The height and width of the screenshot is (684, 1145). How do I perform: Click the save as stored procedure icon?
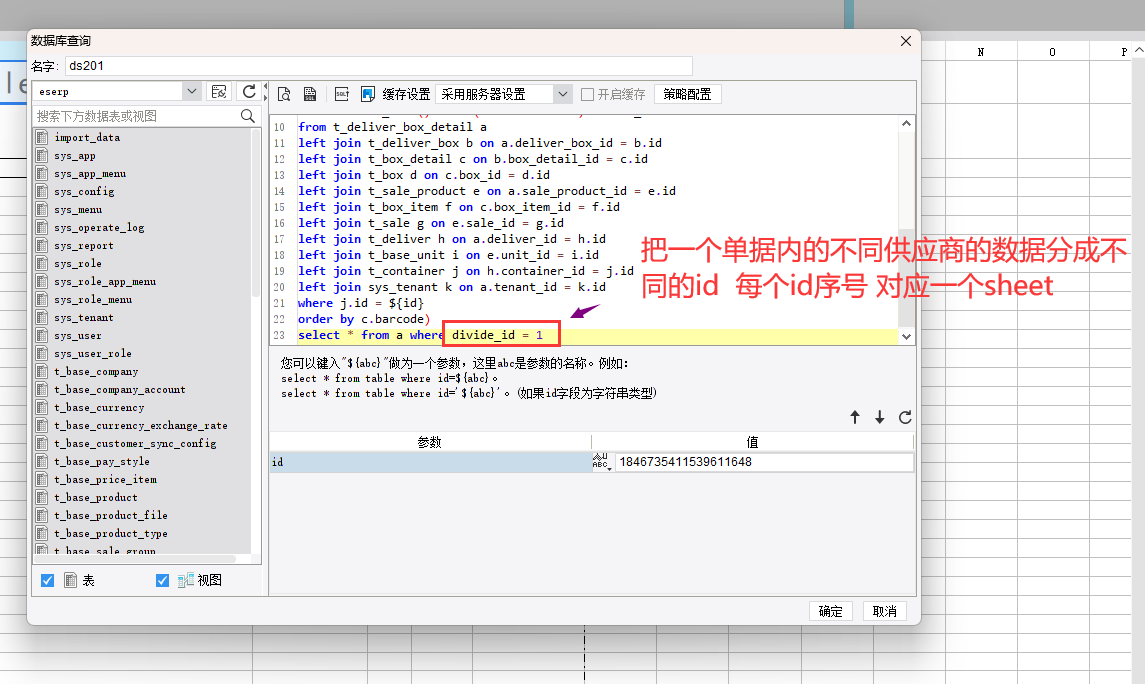310,94
